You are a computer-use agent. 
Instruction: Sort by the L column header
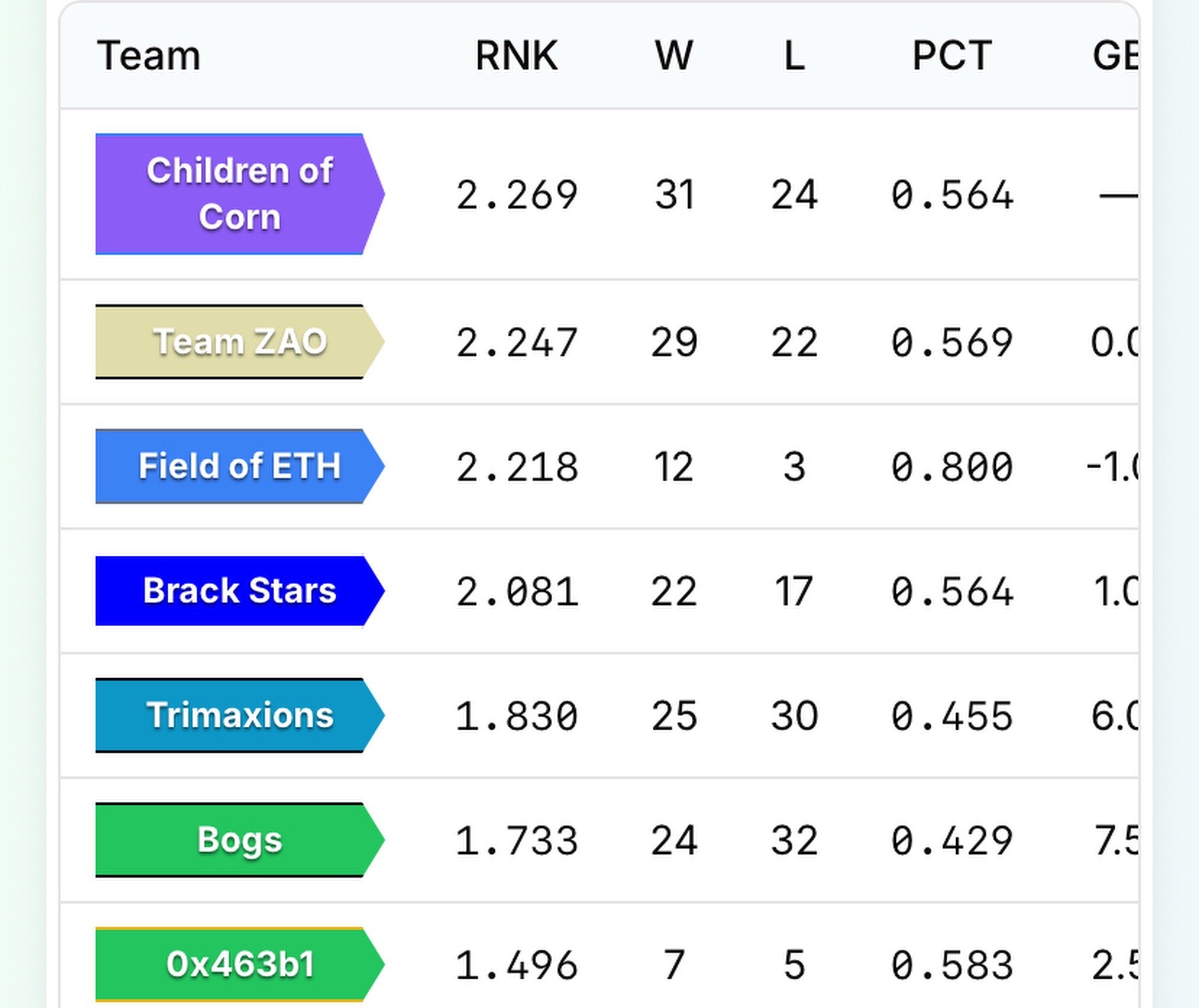pyautogui.click(x=794, y=56)
